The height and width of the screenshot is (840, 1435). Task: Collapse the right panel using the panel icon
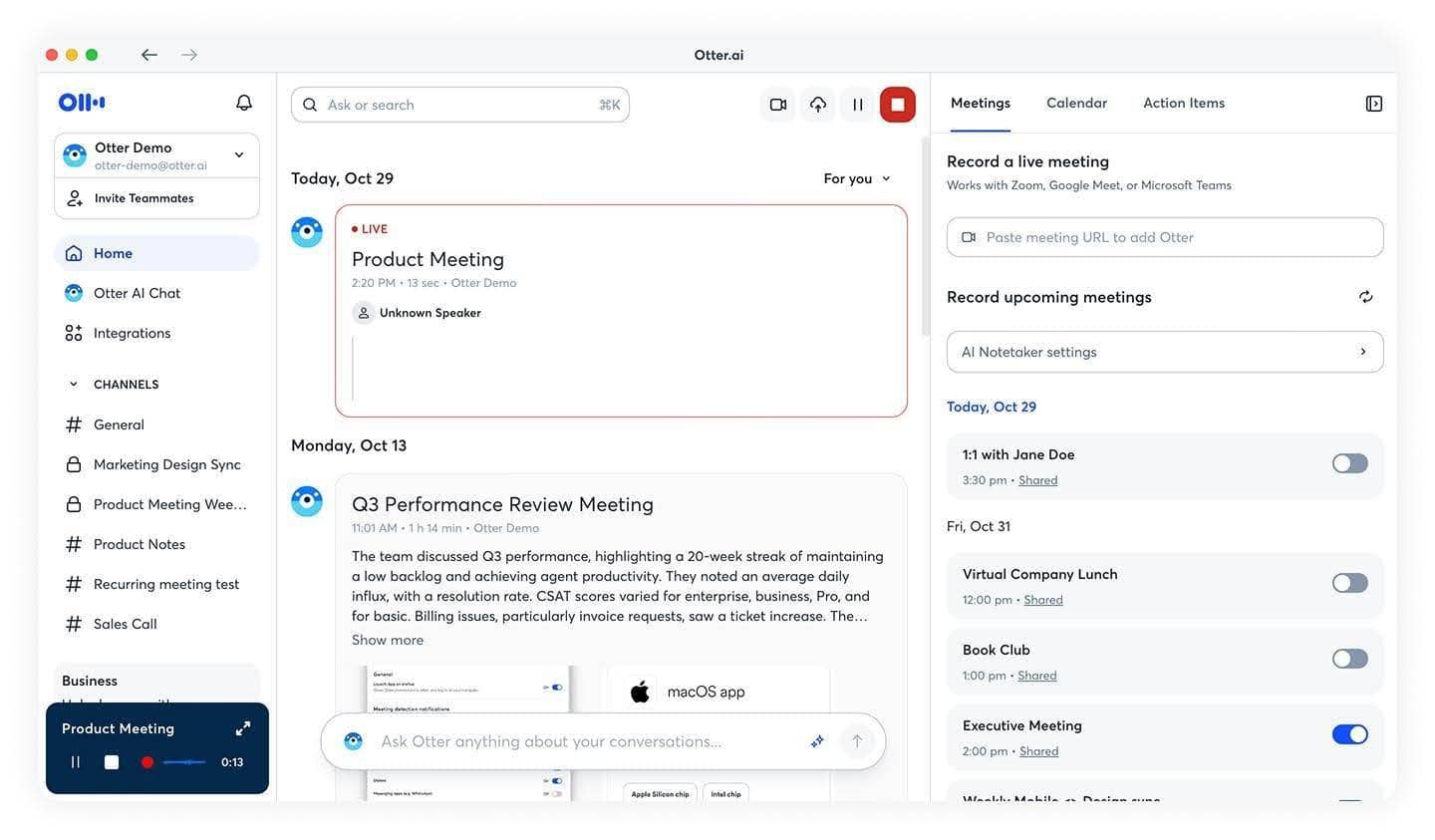click(1373, 103)
